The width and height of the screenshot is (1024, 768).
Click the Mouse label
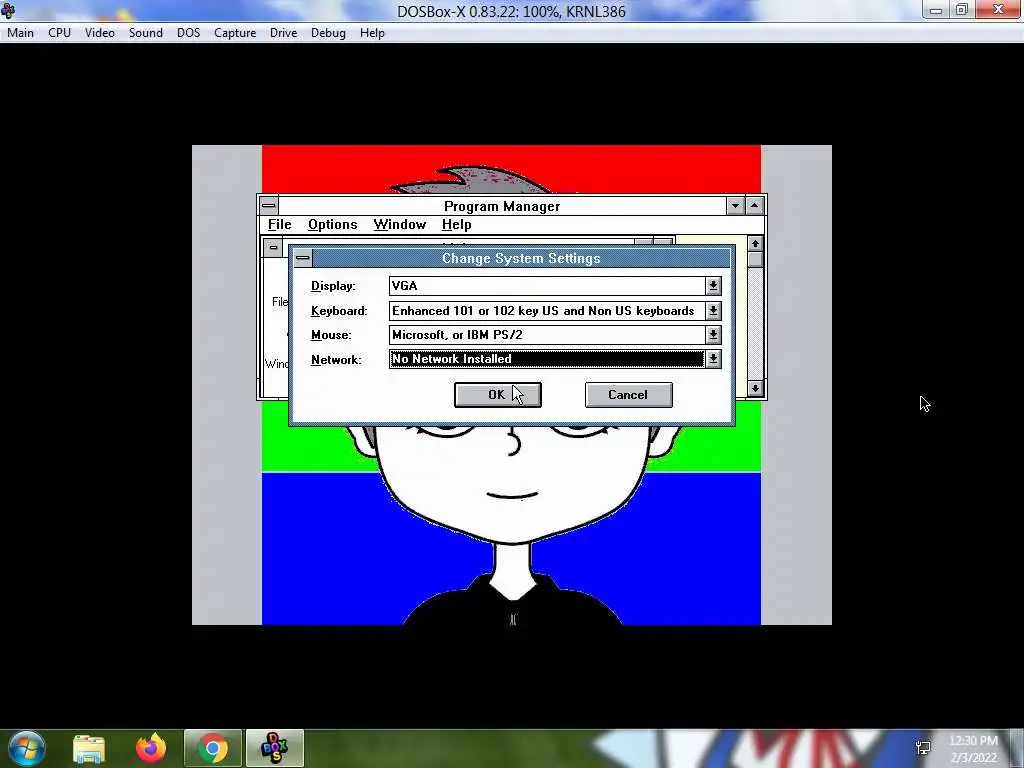click(x=331, y=335)
